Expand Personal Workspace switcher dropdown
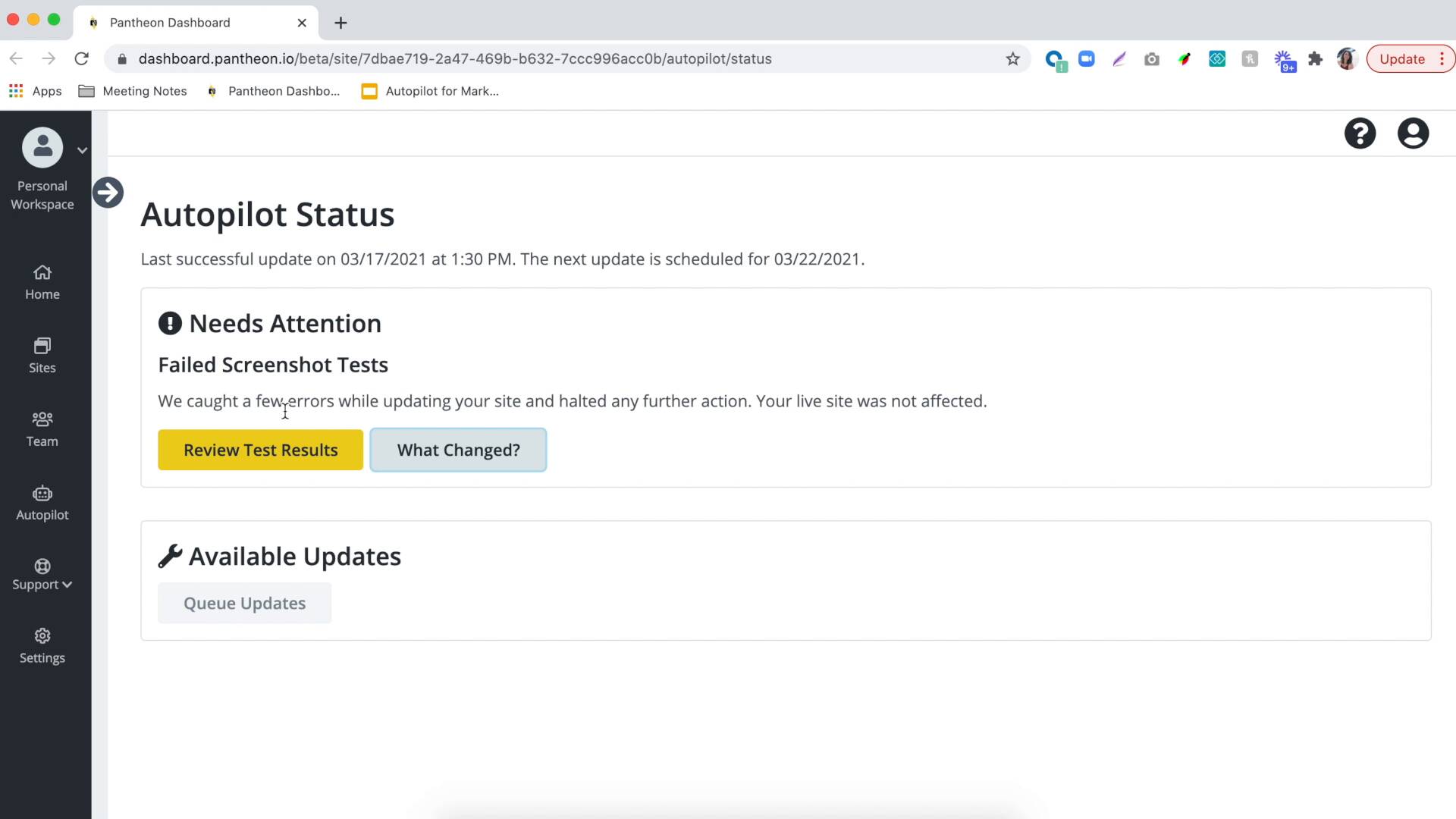The height and width of the screenshot is (819, 1456). (82, 150)
